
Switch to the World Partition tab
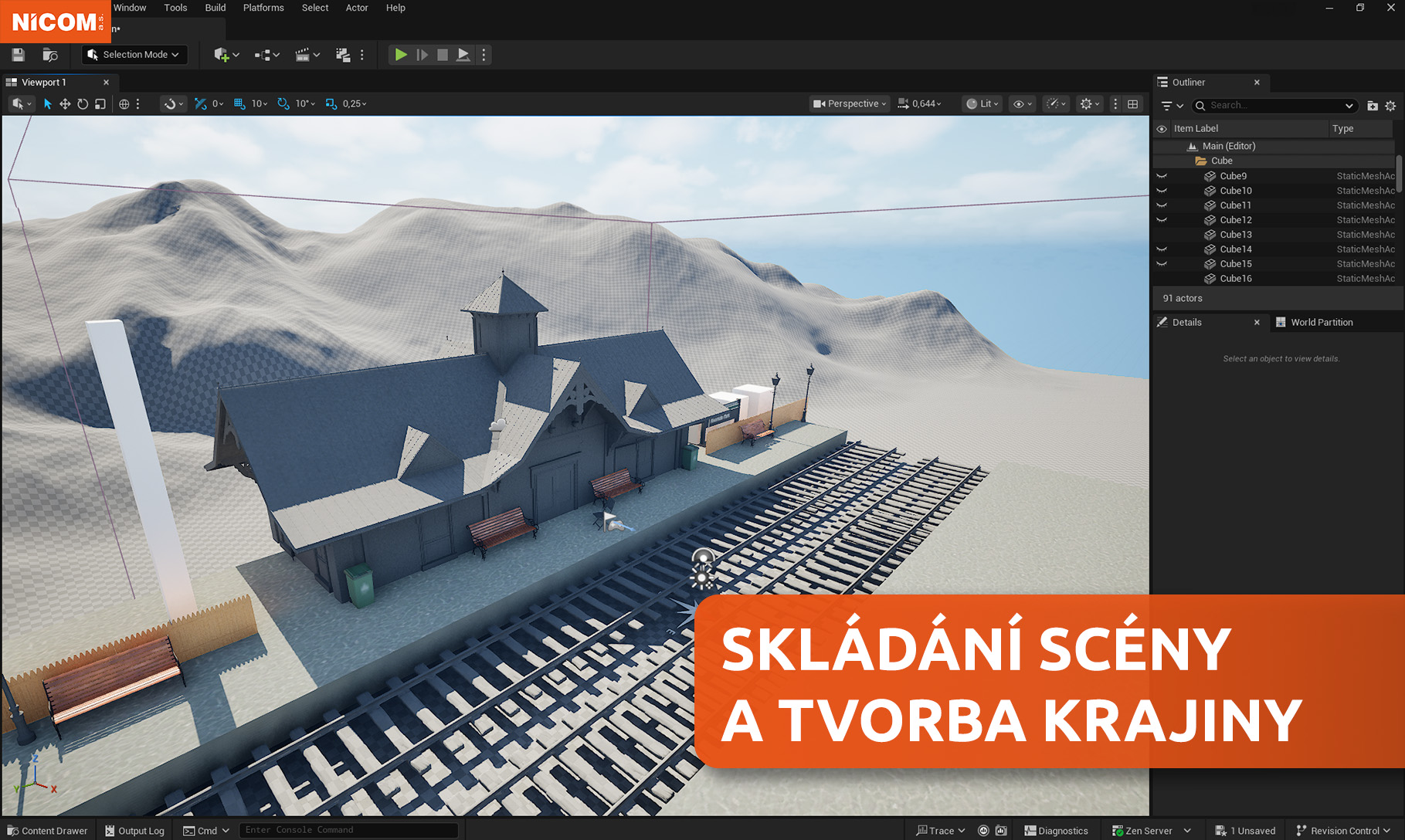tap(1321, 323)
